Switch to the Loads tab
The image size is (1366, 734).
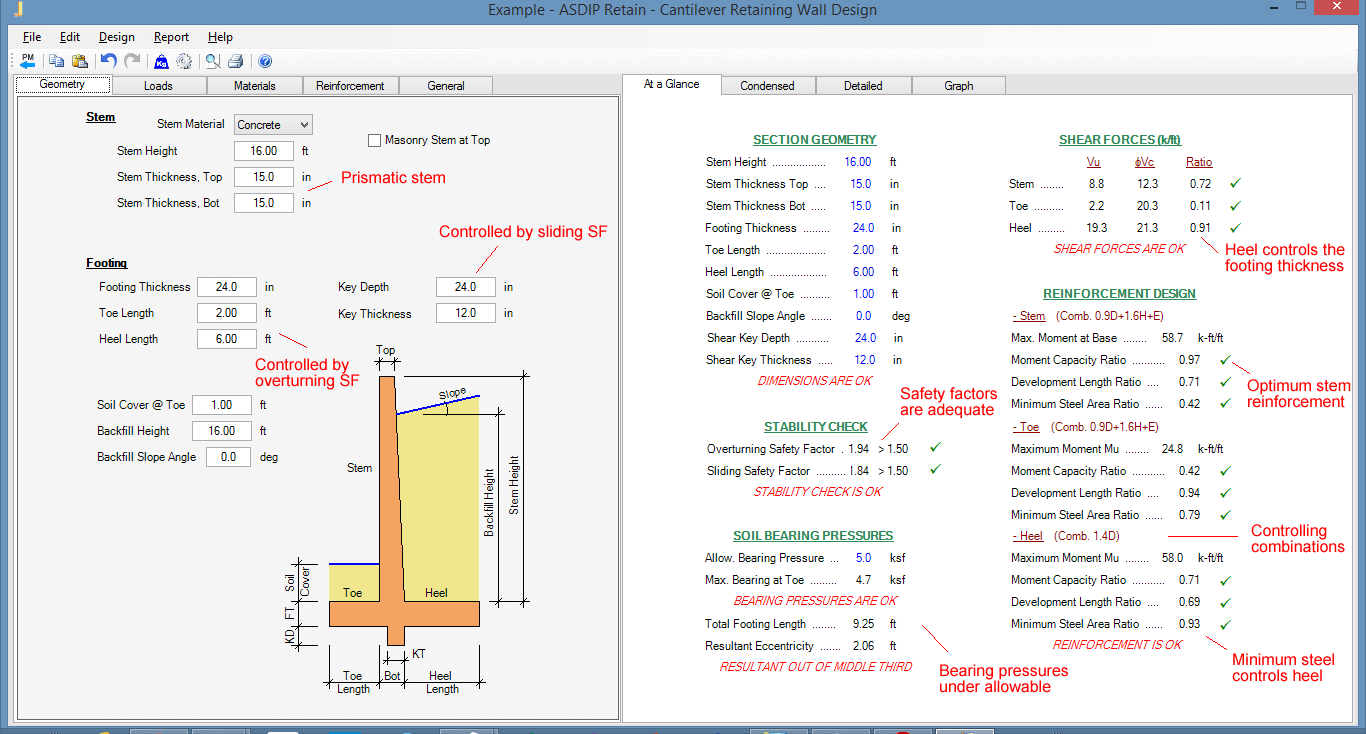click(x=158, y=86)
